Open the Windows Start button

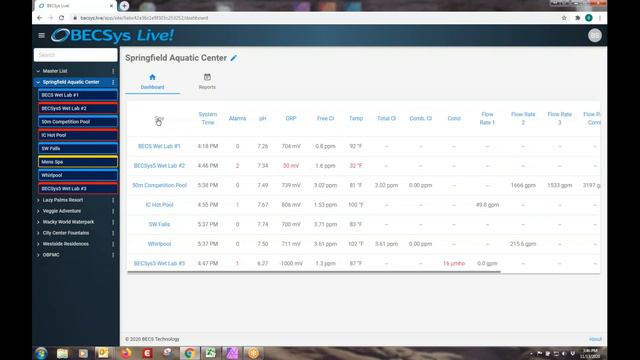[41, 353]
